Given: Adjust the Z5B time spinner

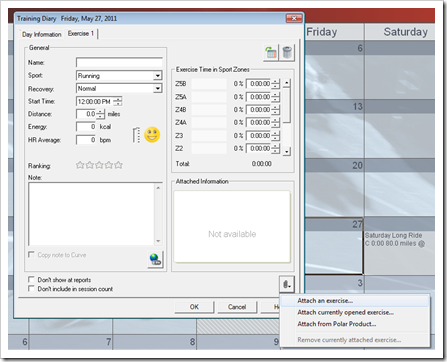Looking at the screenshot, I should coord(275,84).
